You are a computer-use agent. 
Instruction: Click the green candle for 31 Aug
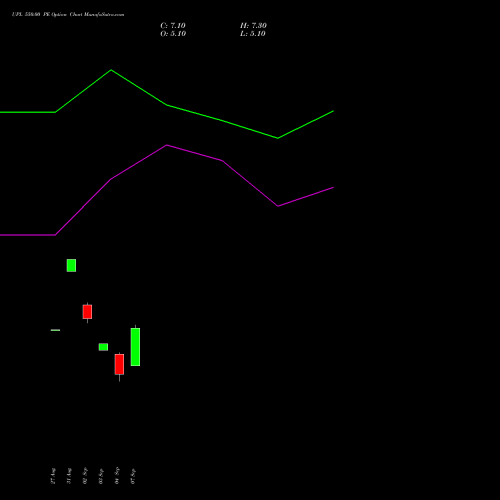(71, 265)
